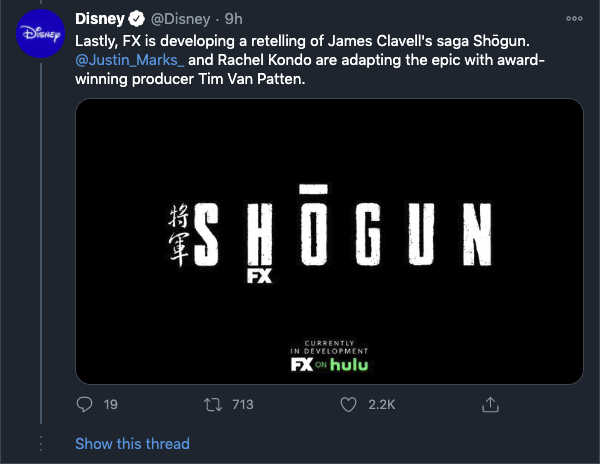Like the tweet with the heart icon

348,404
